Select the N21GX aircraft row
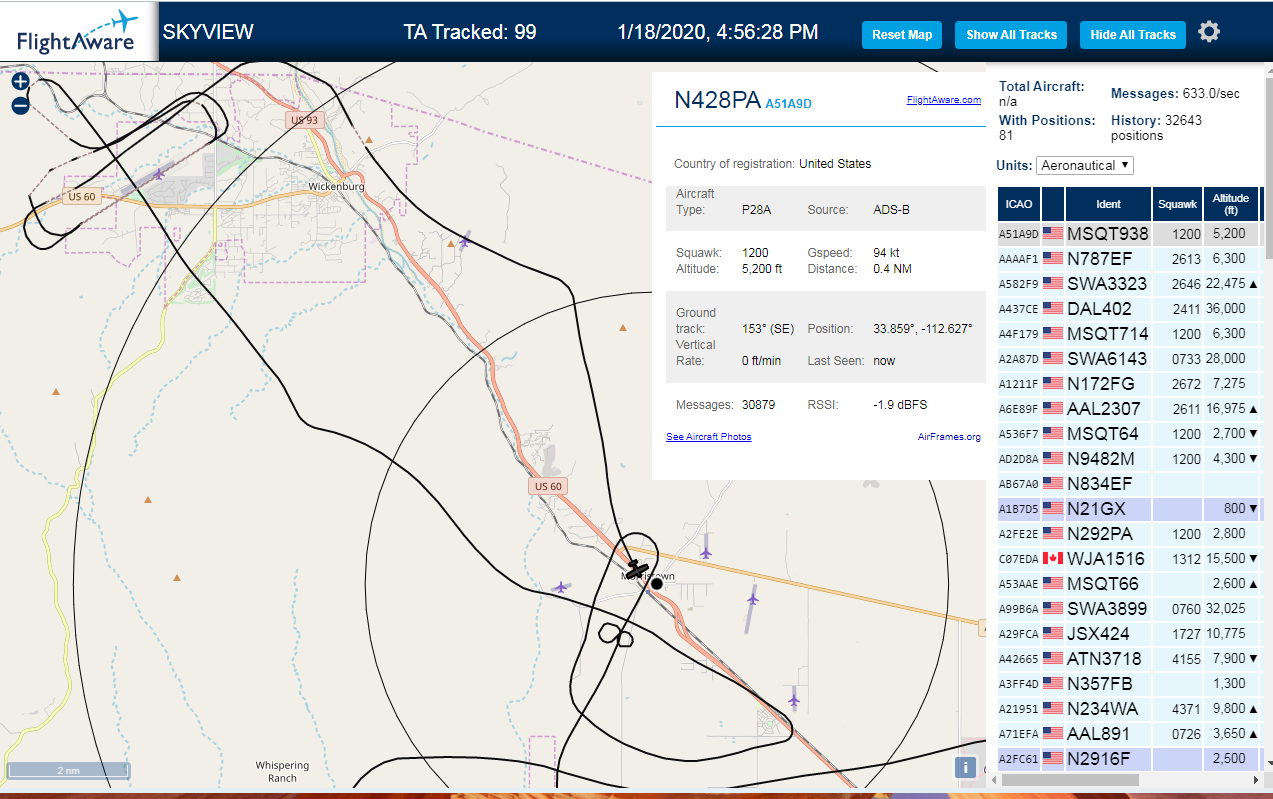The height and width of the screenshot is (799, 1273). click(x=1129, y=508)
